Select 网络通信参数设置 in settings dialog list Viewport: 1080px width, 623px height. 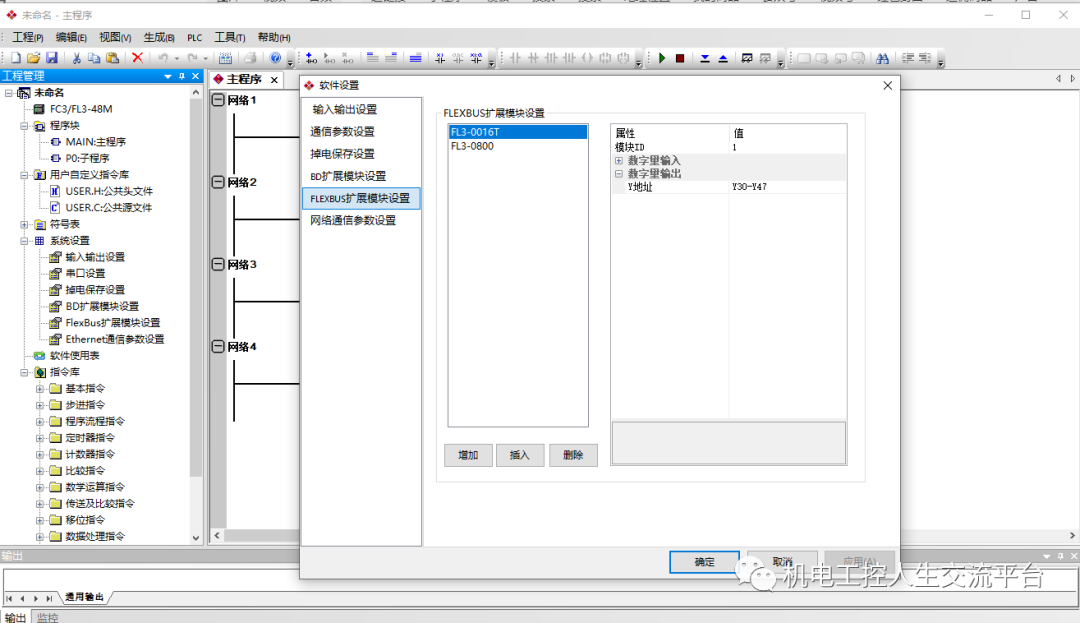click(361, 220)
